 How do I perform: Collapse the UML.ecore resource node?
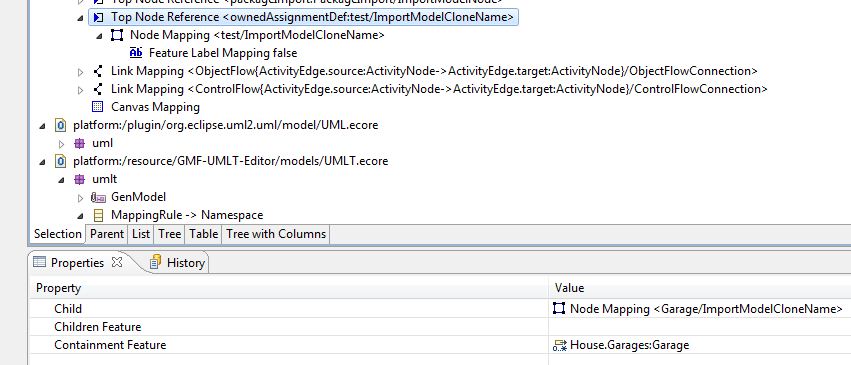pyautogui.click(x=42, y=126)
